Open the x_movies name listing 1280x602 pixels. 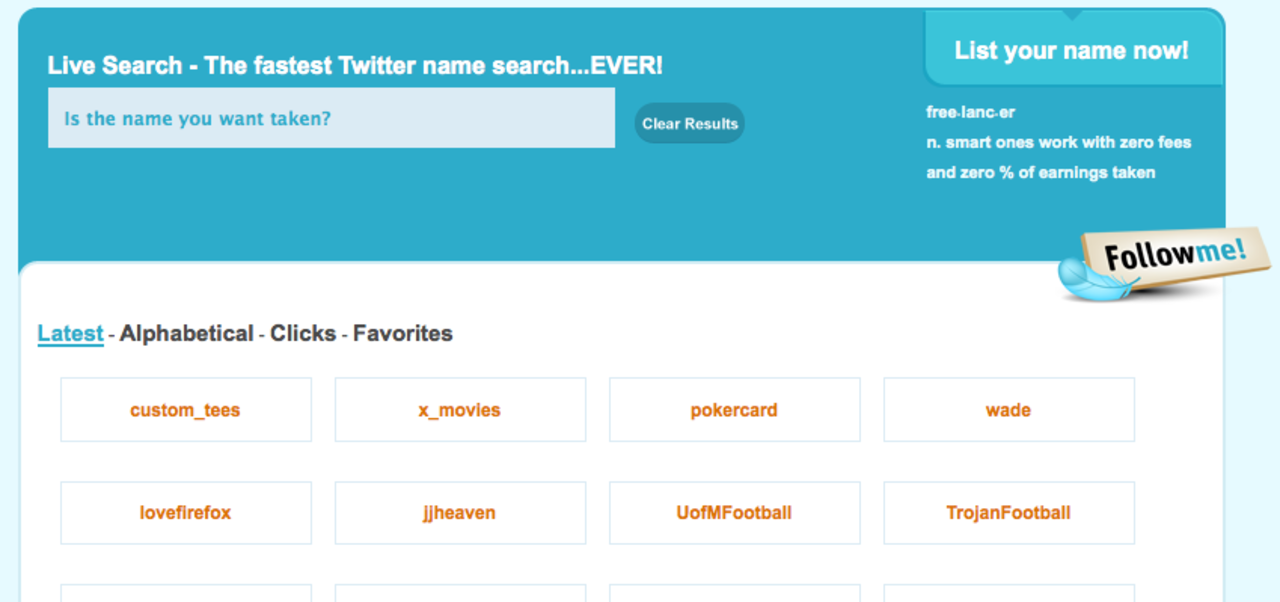tap(459, 410)
